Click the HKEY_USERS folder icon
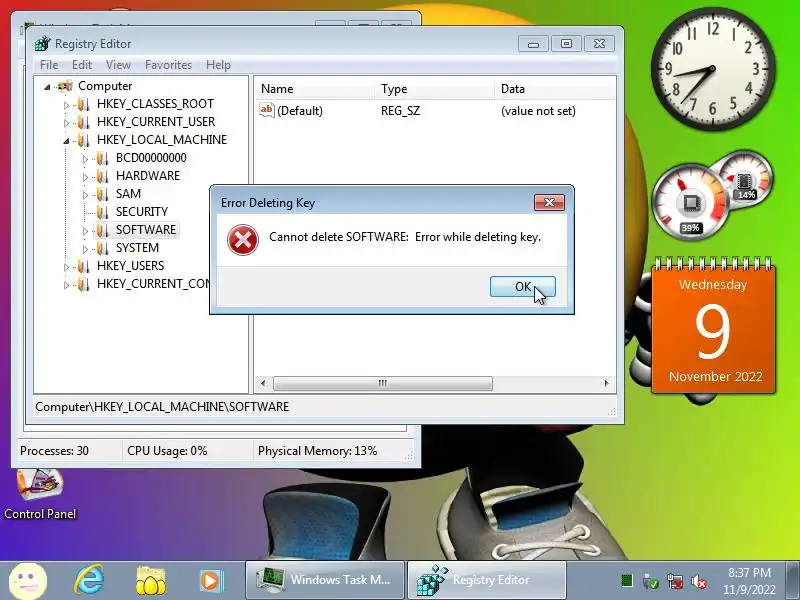 pos(84,266)
